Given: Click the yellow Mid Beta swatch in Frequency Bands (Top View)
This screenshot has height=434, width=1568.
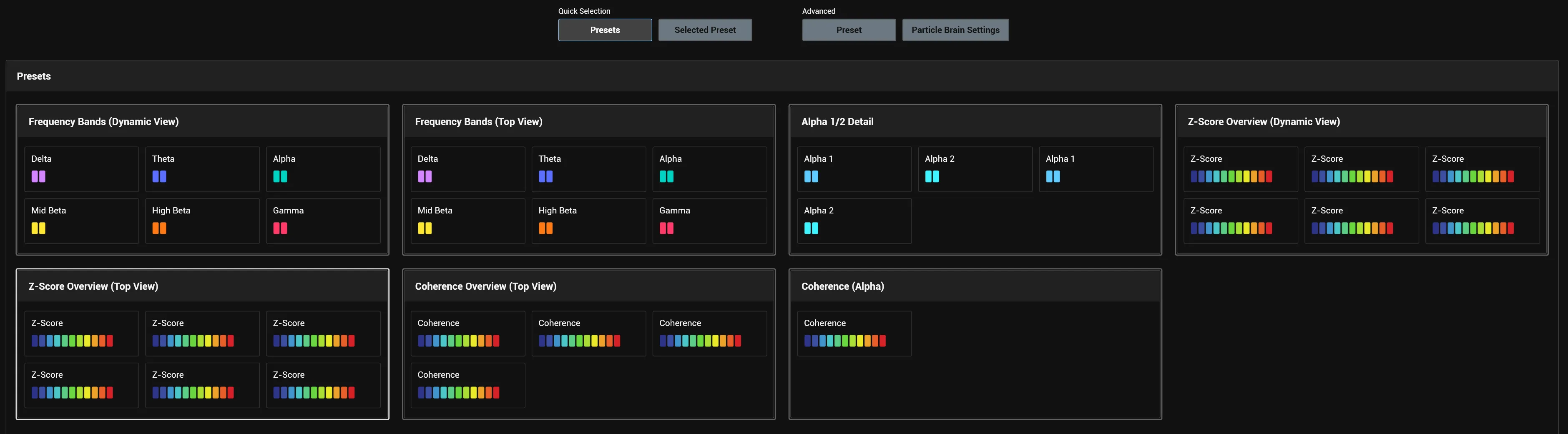Looking at the screenshot, I should tap(425, 228).
